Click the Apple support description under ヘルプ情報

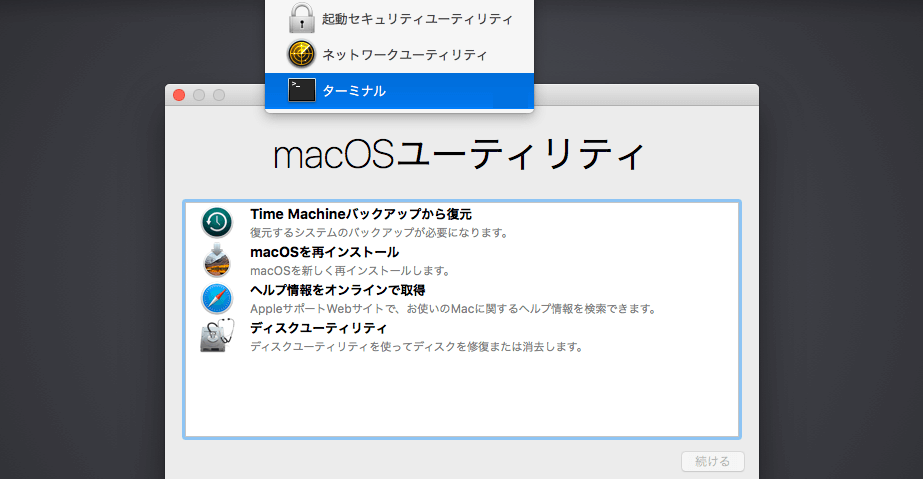452,309
